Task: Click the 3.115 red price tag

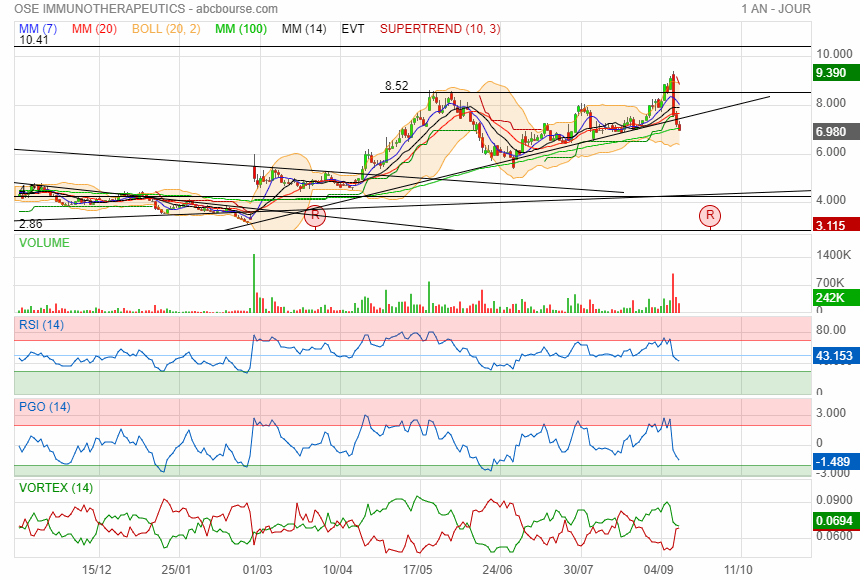Action: (836, 225)
